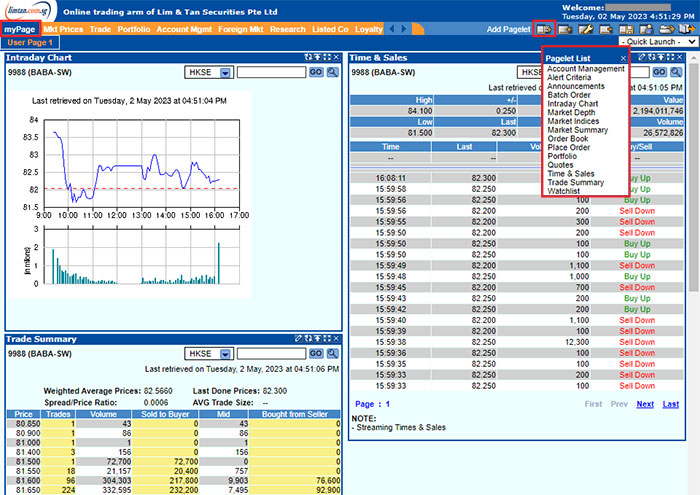Click the second pagelet toolbar icon with arrow
The width and height of the screenshot is (700, 495).
pyautogui.click(x=565, y=29)
